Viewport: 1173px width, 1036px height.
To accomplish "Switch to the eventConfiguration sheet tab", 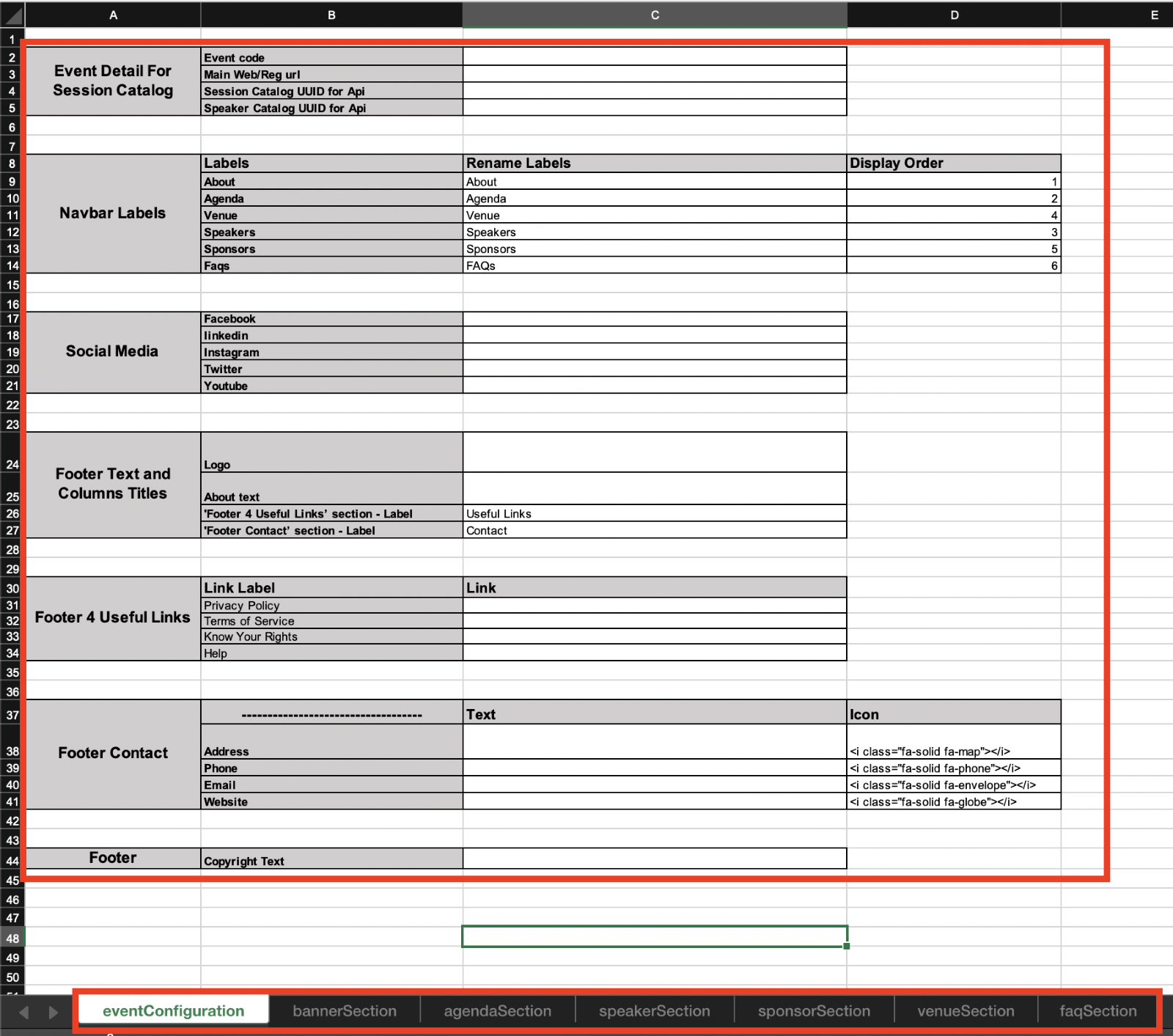I will [174, 1011].
